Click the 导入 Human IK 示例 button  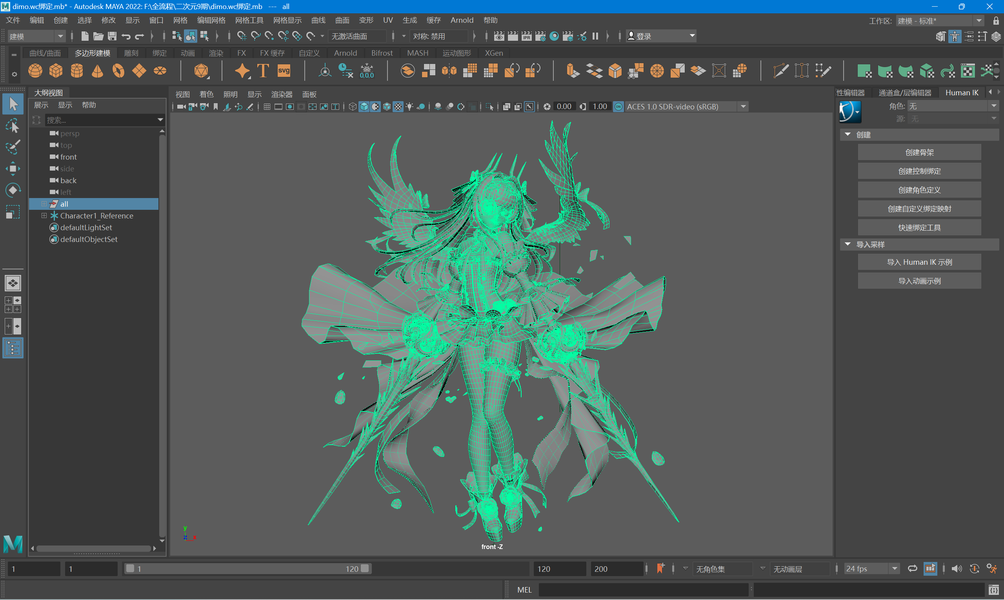[919, 262]
